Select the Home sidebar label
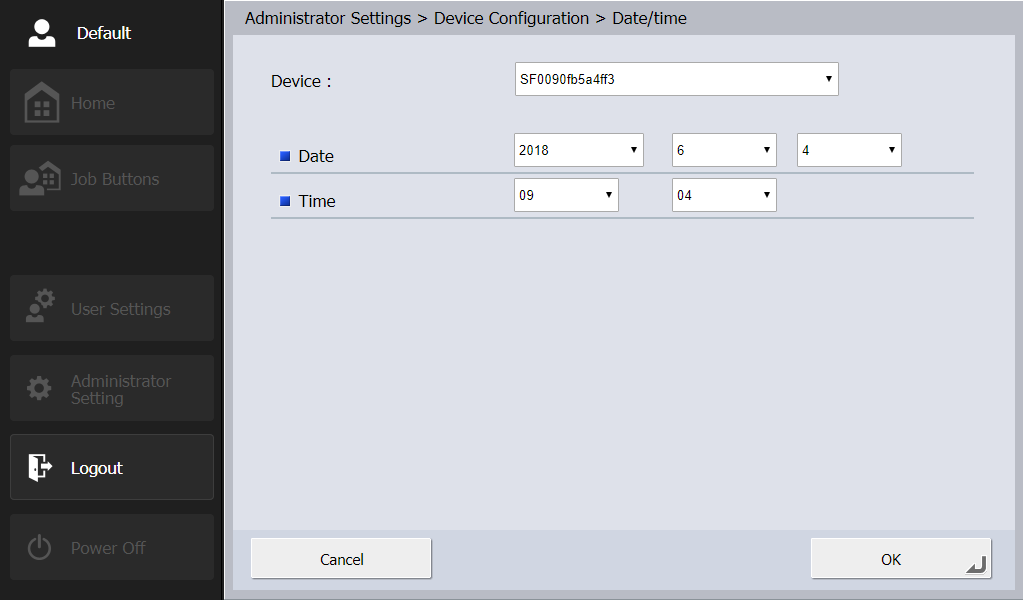Viewport: 1023px width, 600px height. click(x=93, y=103)
